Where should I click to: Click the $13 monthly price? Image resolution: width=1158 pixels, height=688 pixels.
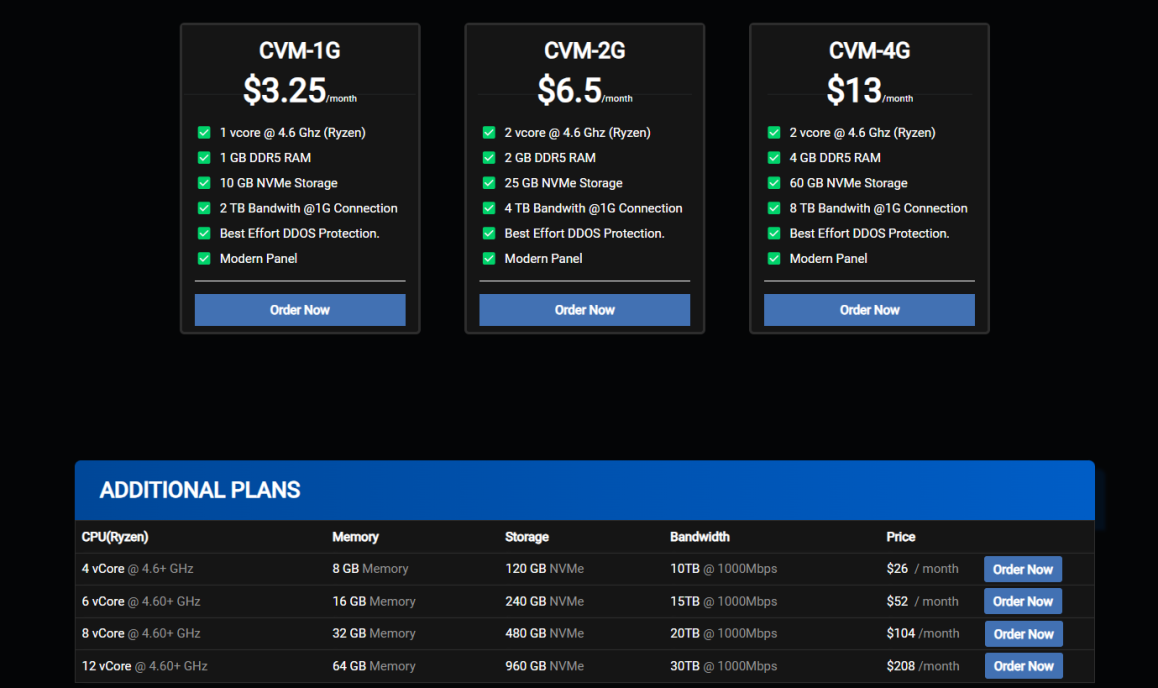pyautogui.click(x=869, y=90)
